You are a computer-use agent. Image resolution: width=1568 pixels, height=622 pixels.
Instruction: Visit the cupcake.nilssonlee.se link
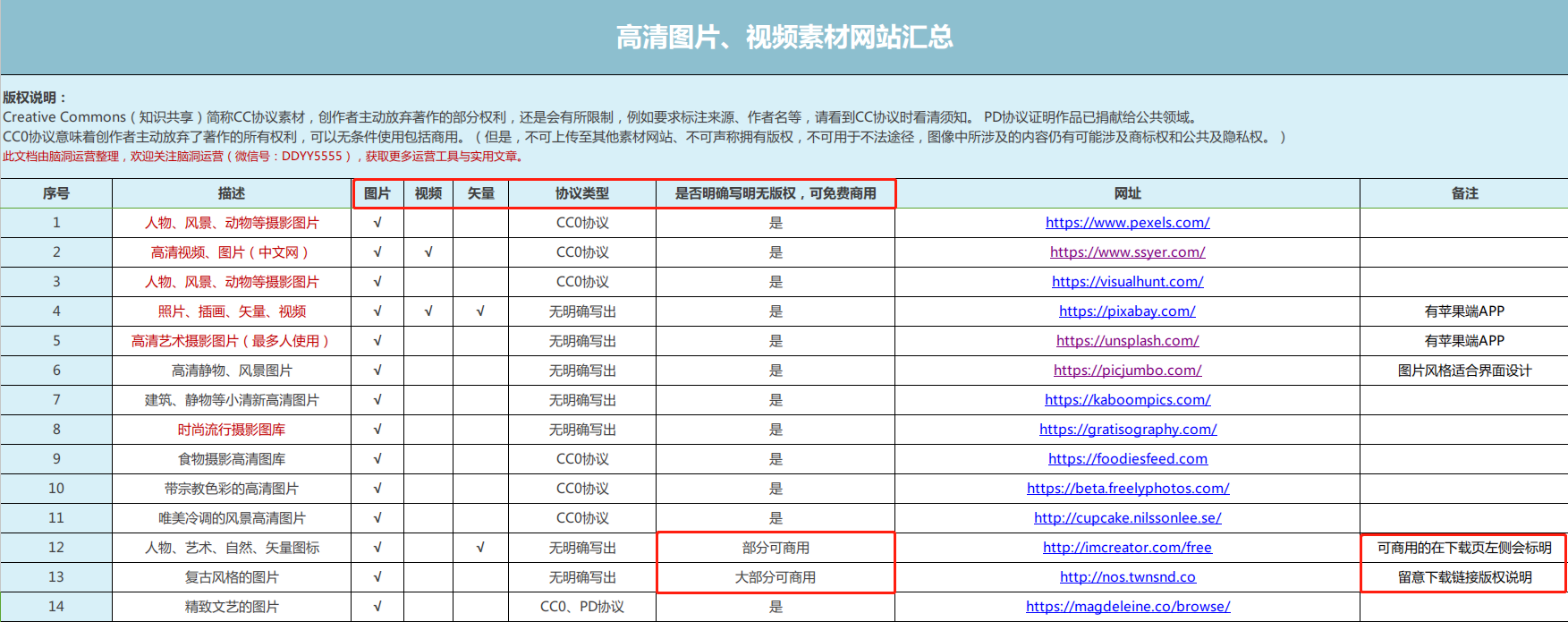tap(1127, 518)
